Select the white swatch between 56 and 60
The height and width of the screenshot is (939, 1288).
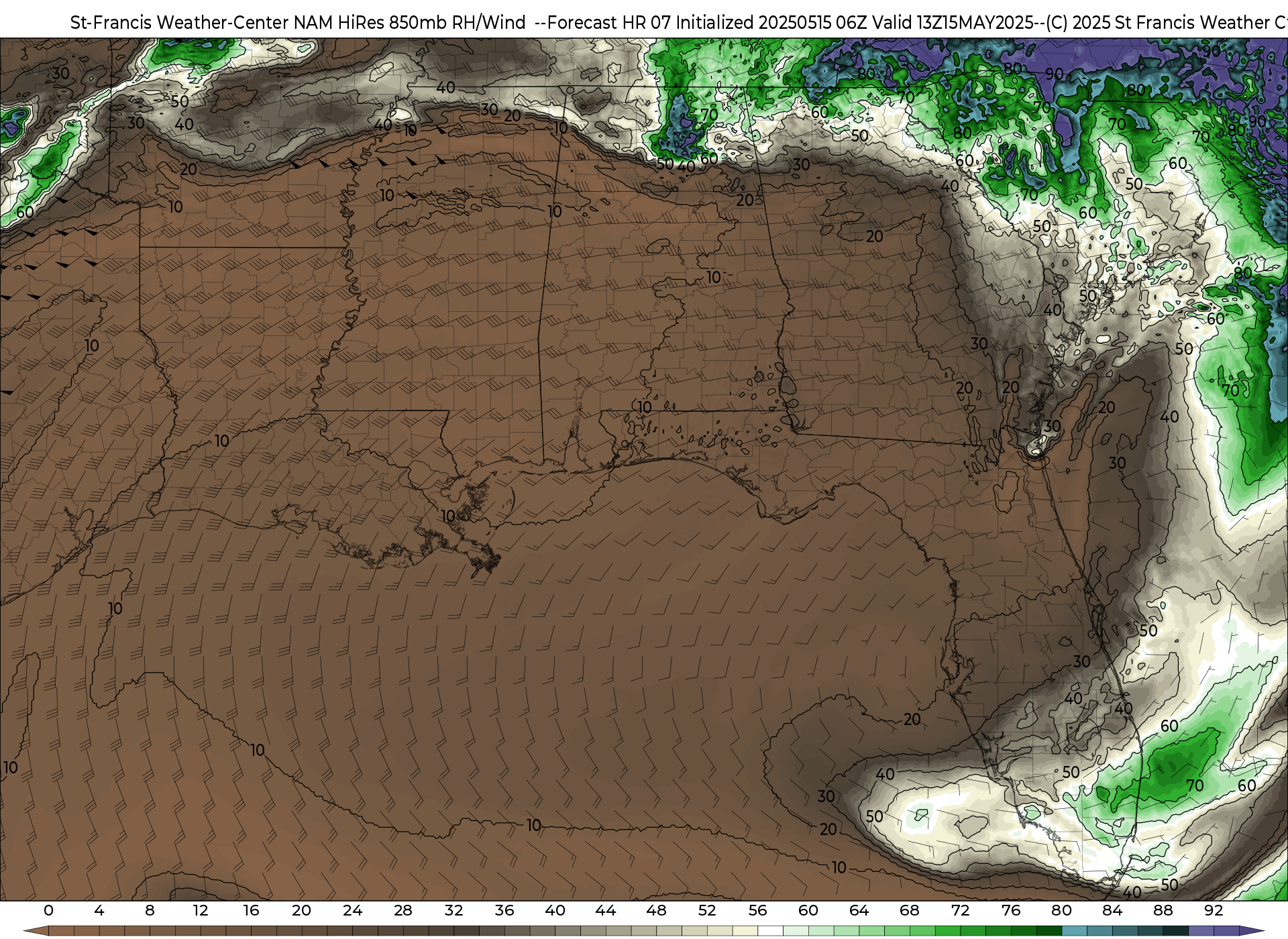(x=770, y=931)
